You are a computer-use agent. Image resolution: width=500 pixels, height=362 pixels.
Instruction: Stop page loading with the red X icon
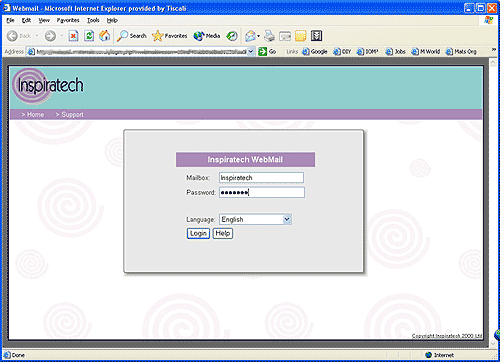[x=73, y=36]
